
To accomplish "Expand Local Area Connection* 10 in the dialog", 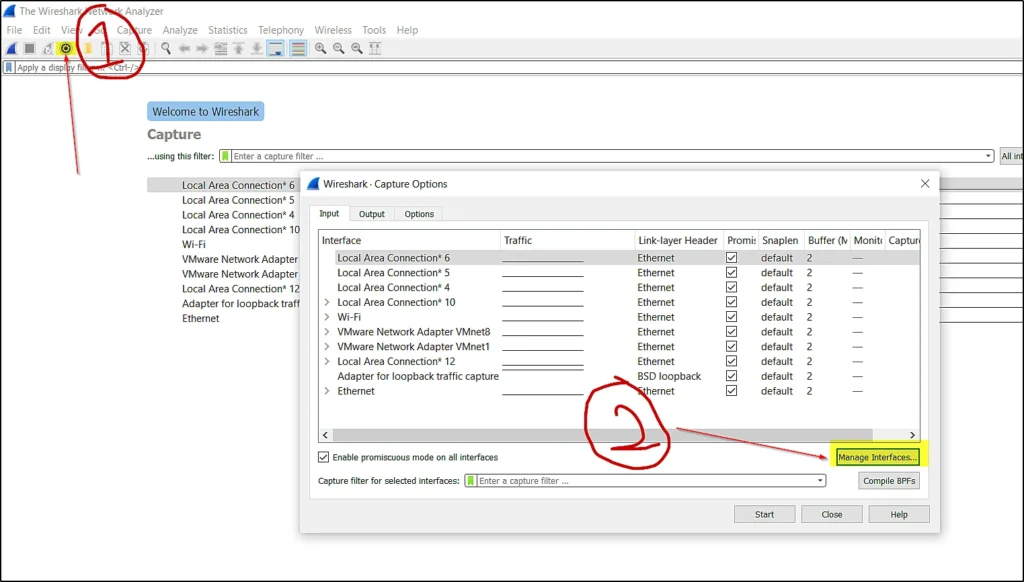I will click(327, 302).
